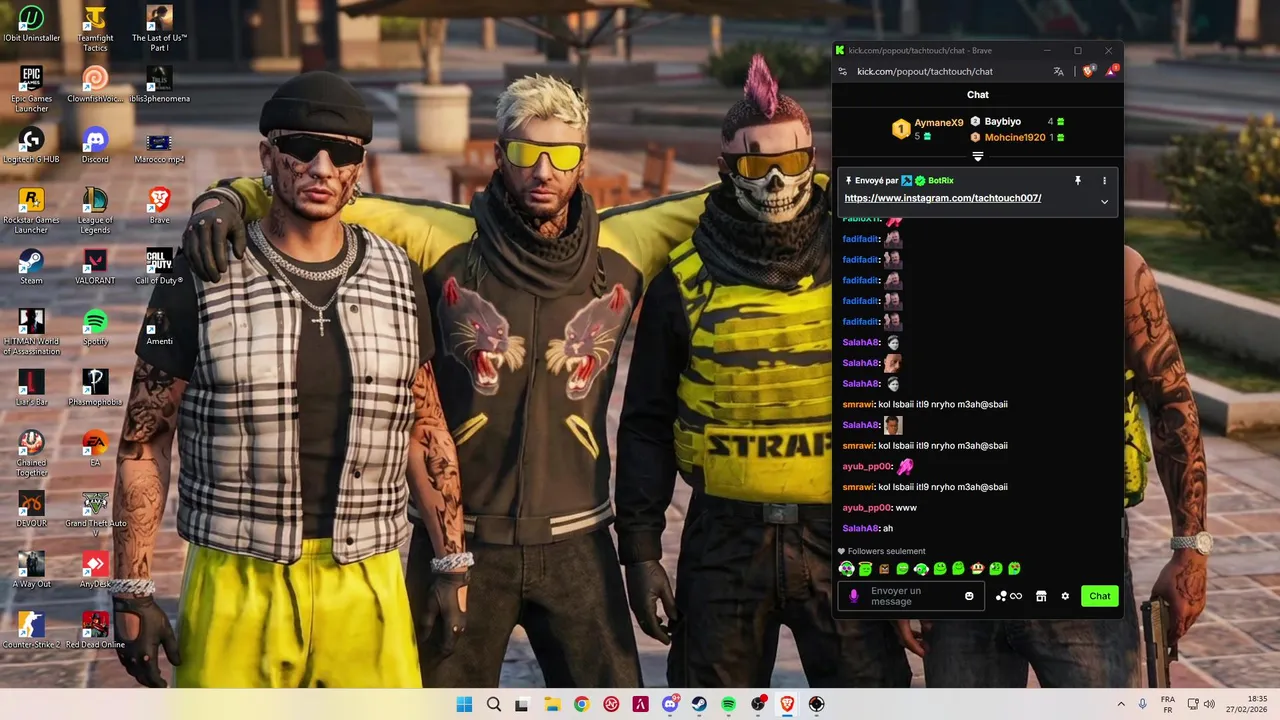The height and width of the screenshot is (720, 1280).
Task: Select Call of Duty desktop icon
Action: coord(159,267)
